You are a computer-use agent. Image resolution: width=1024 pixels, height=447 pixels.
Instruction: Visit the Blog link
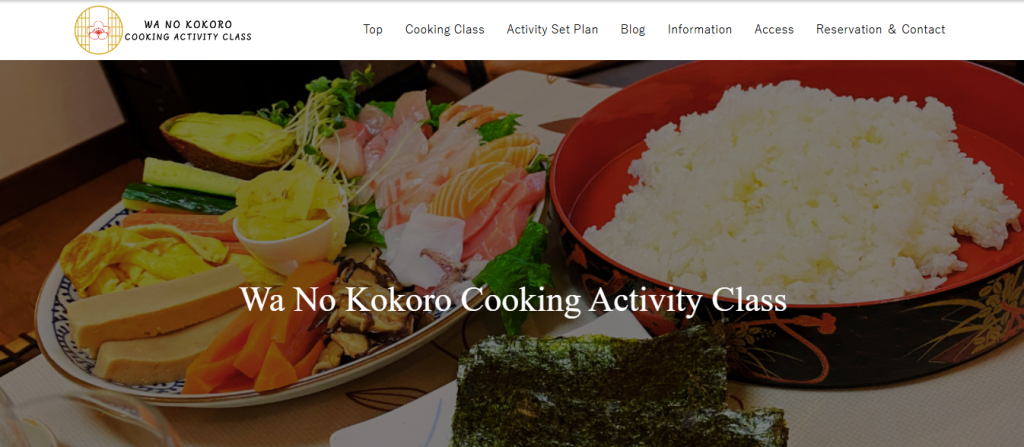click(x=633, y=29)
